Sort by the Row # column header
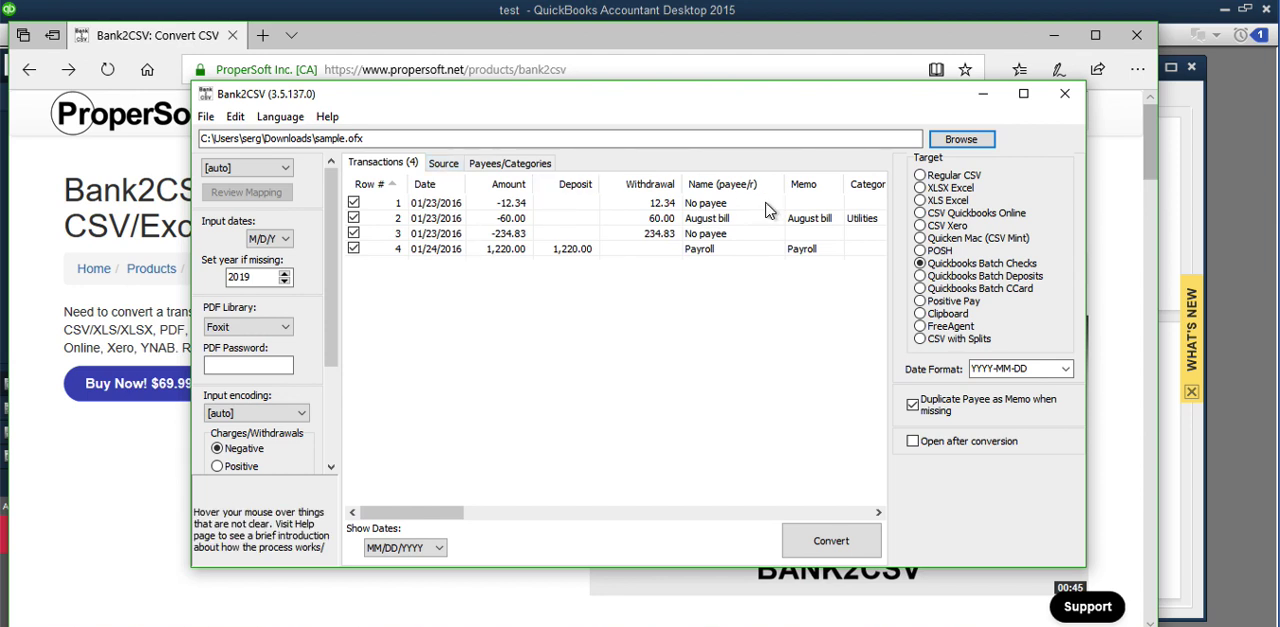This screenshot has height=627, width=1280. click(x=374, y=184)
